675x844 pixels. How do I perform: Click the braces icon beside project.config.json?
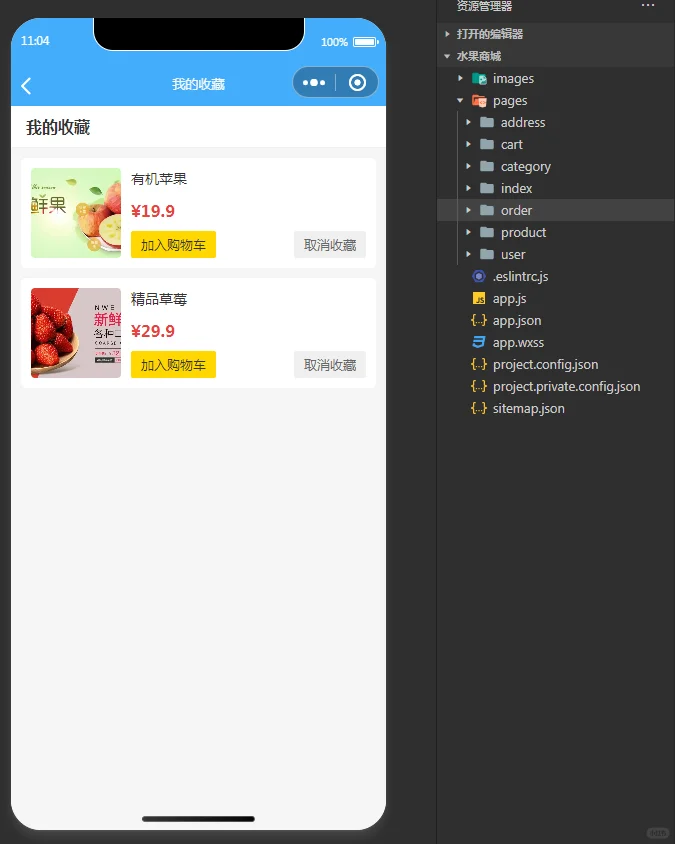pyautogui.click(x=479, y=364)
